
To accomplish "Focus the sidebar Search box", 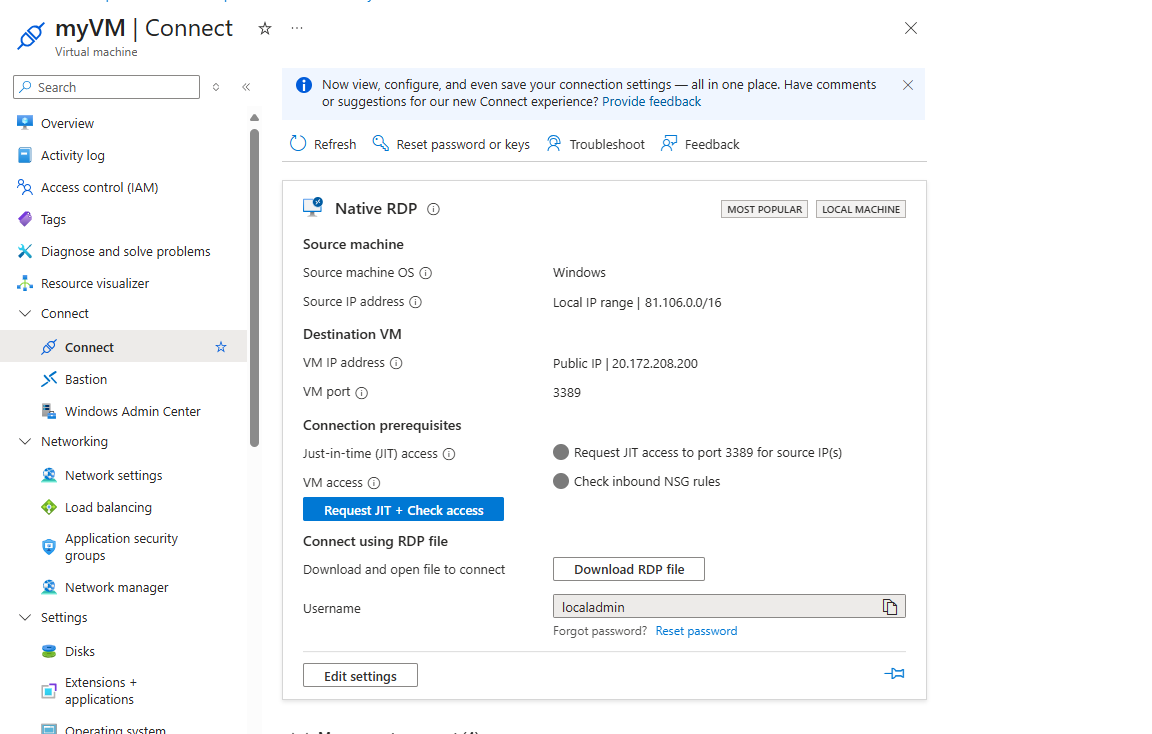I will (x=107, y=87).
